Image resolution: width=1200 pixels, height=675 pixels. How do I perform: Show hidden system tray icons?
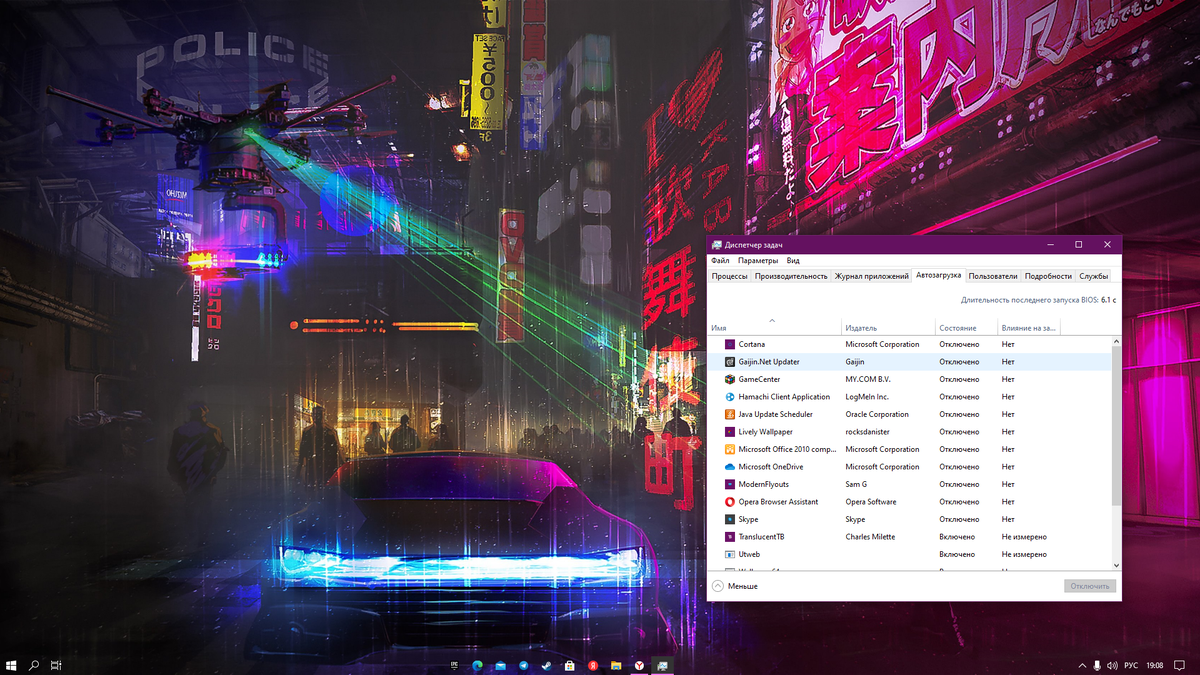[1081, 665]
